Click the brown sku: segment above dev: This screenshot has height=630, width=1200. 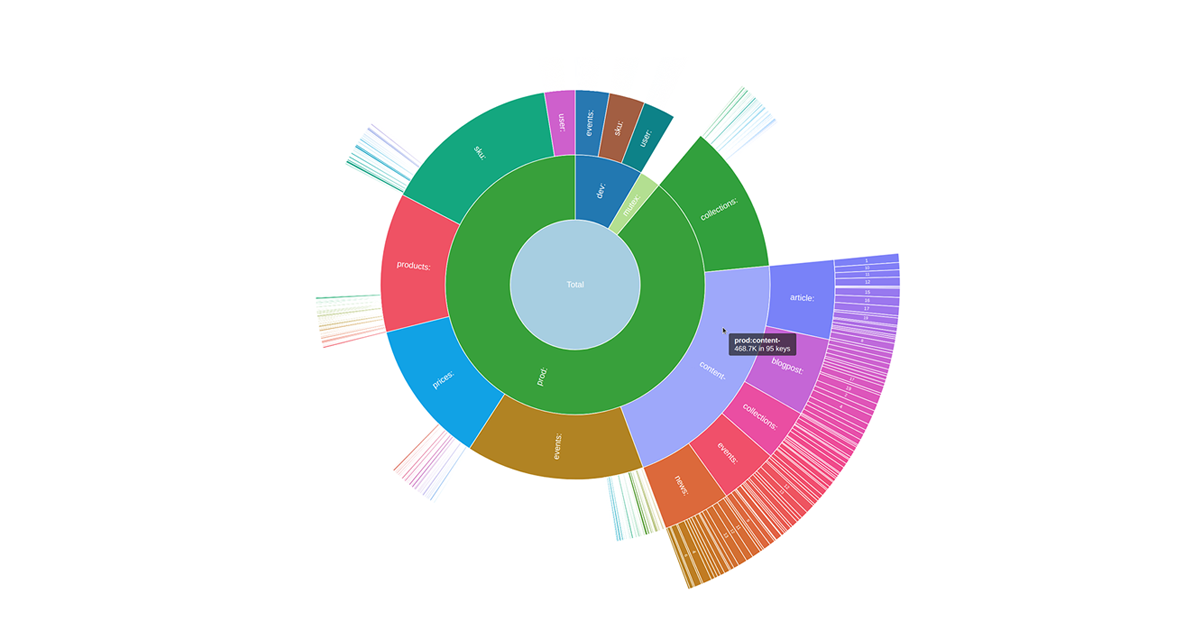click(617, 126)
